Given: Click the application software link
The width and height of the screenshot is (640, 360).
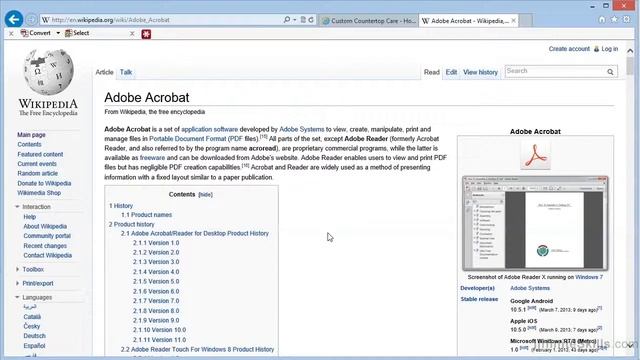Looking at the screenshot, I should 209,129.
